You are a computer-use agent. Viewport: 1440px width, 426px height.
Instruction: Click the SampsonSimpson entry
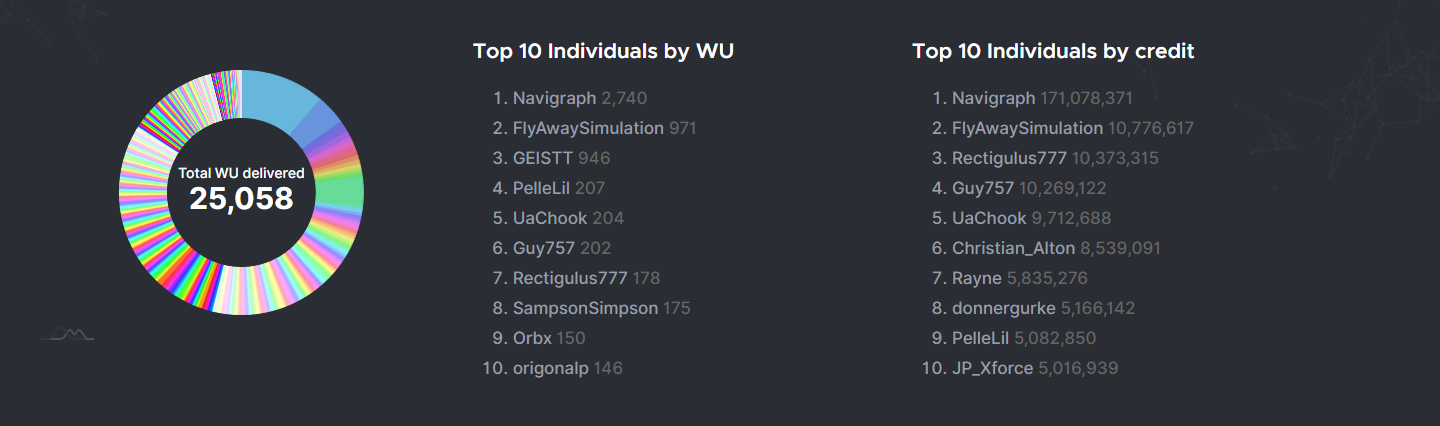585,308
